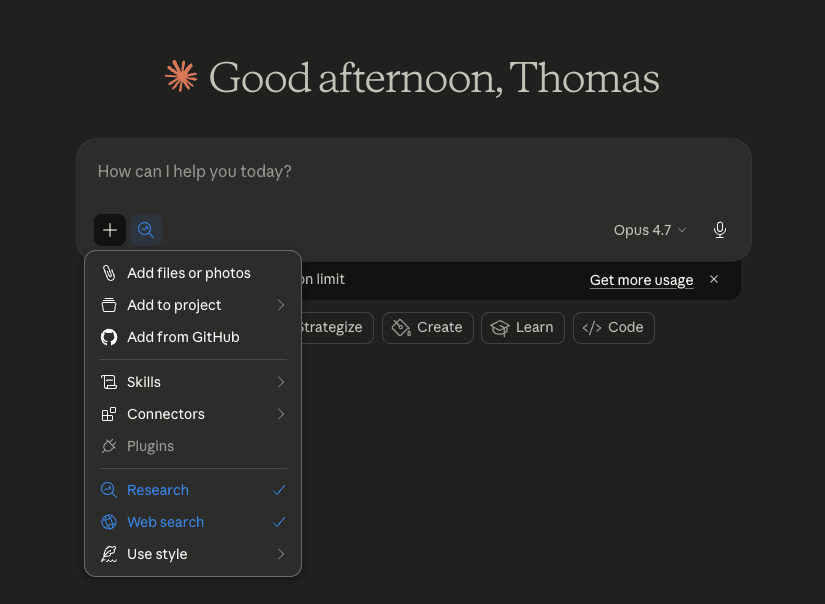Click the Research mode icon in composer
The height and width of the screenshot is (604, 825).
(146, 230)
